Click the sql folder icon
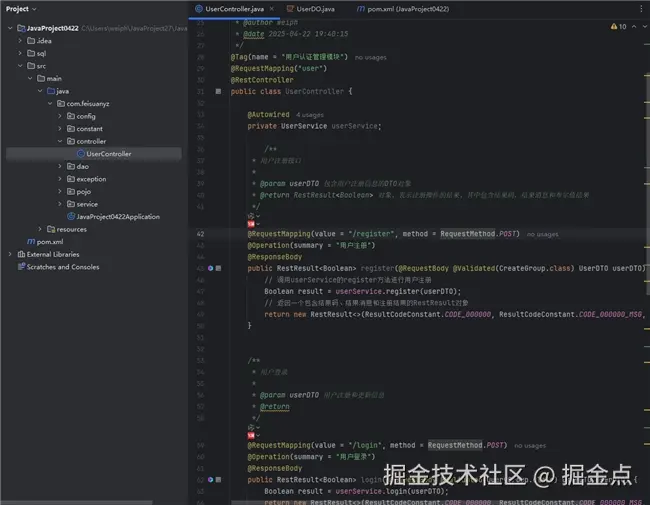650x505 pixels. coord(31,53)
